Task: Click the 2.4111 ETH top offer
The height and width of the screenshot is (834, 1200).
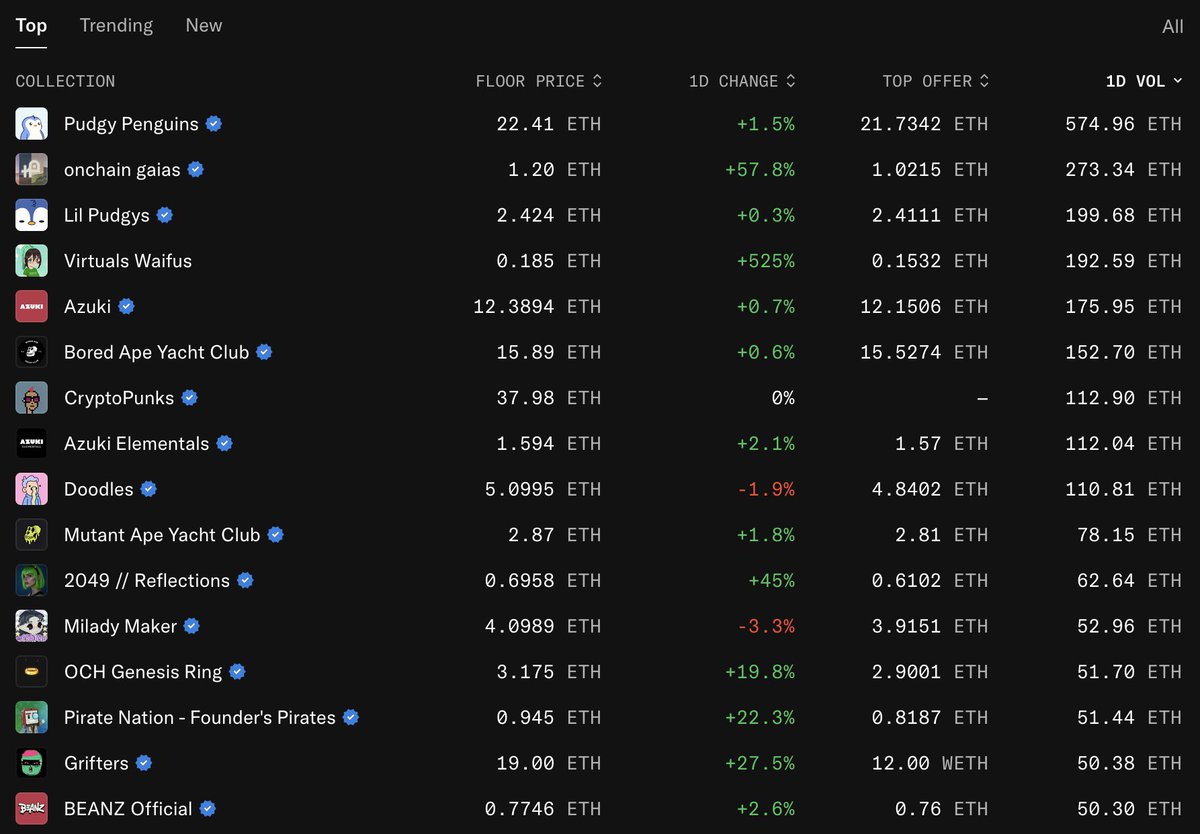Action: coord(930,215)
